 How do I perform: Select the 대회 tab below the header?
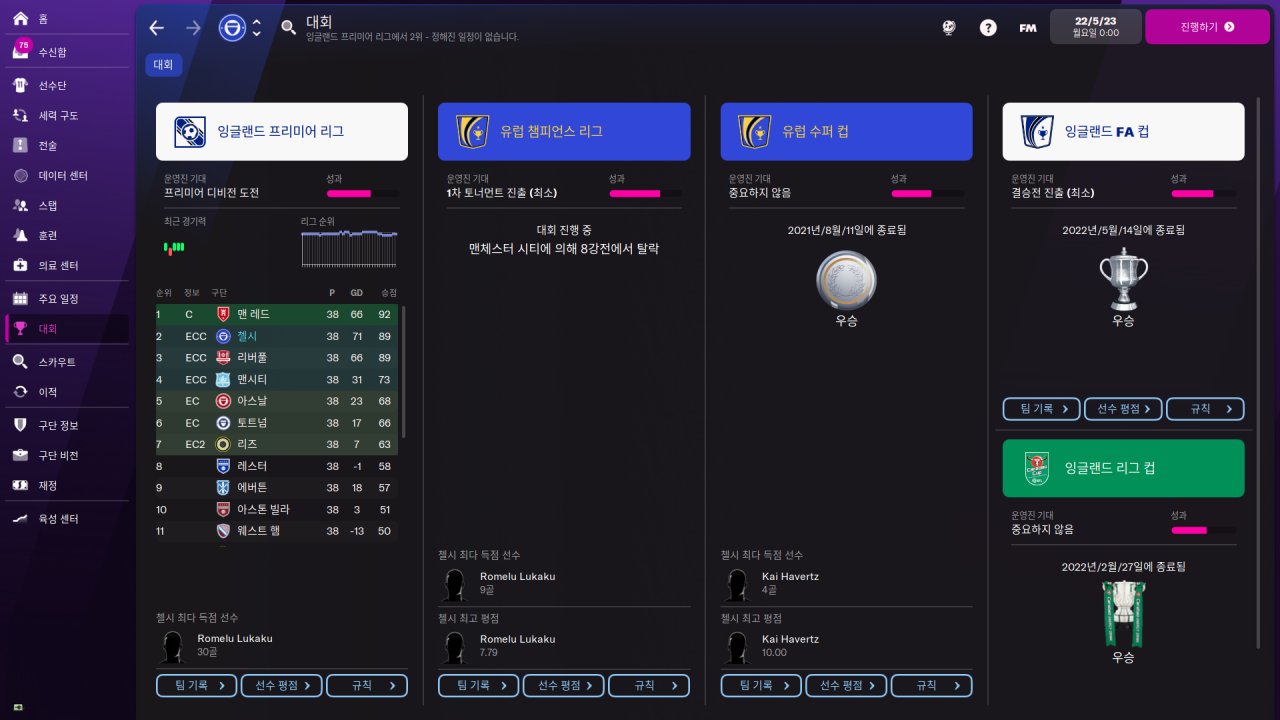pos(164,65)
